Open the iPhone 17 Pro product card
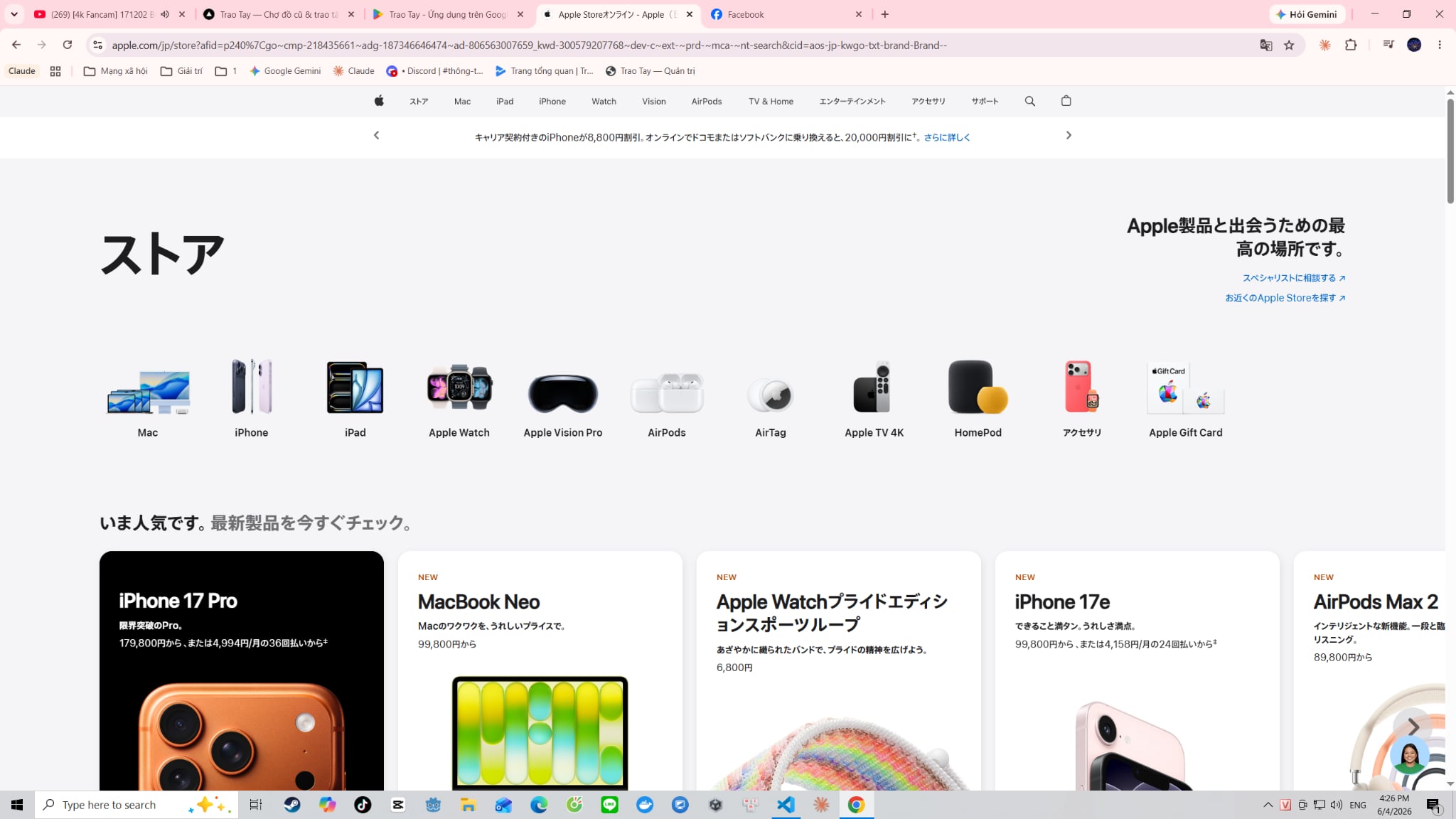 (x=242, y=670)
